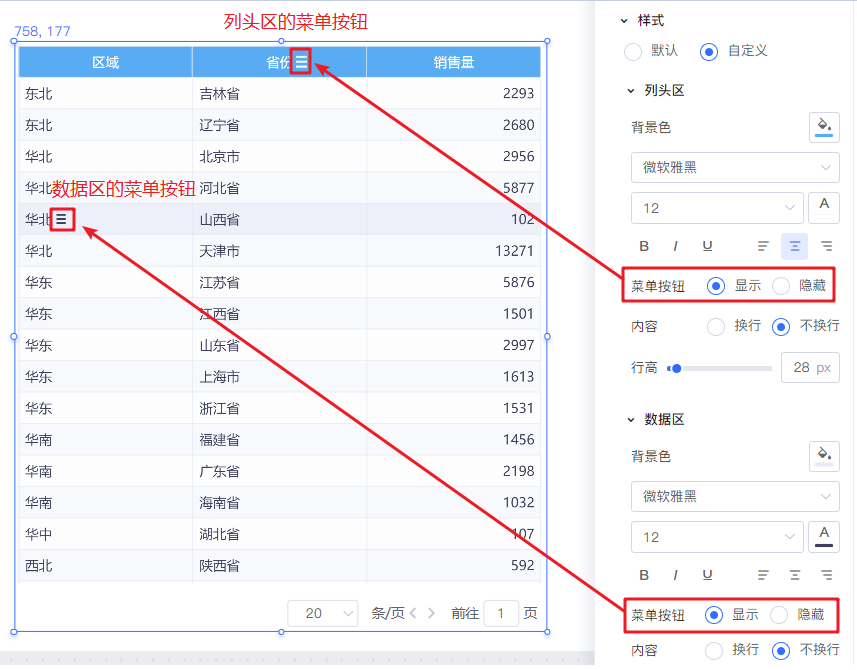Open 列头区 font family dropdown 微软雅黑
Viewport: 857px width, 670px height.
point(735,167)
